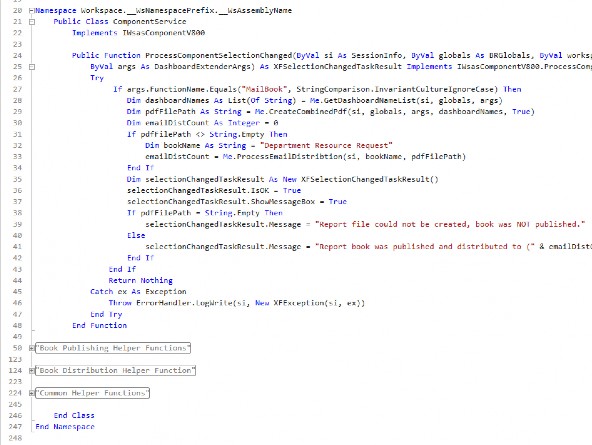Click the End Namespace line
This screenshot has height=445, width=592.
pyautogui.click(x=65, y=427)
